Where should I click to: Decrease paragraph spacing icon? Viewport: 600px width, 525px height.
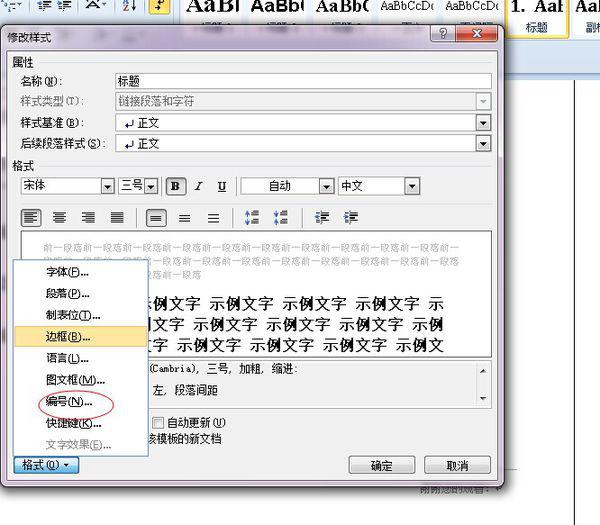pos(281,218)
